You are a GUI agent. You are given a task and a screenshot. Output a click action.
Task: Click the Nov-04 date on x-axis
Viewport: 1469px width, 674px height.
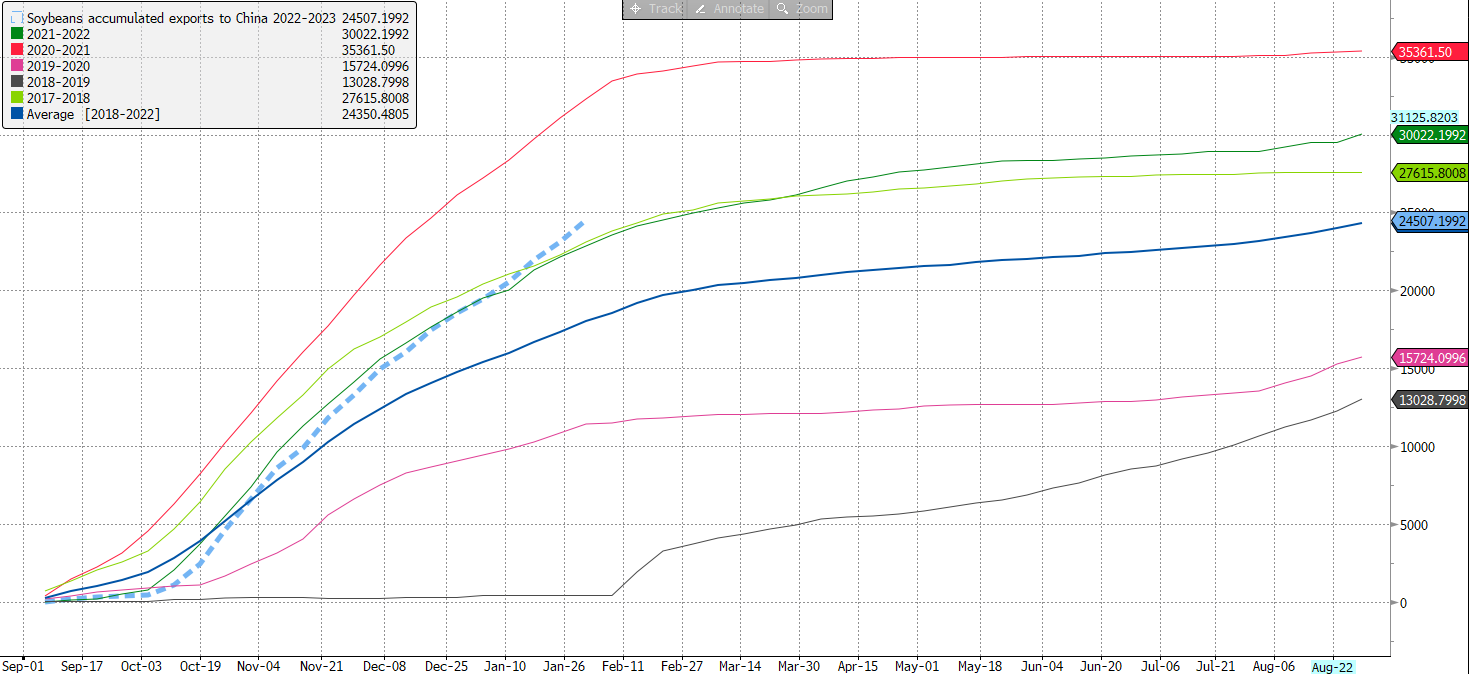[x=260, y=666]
